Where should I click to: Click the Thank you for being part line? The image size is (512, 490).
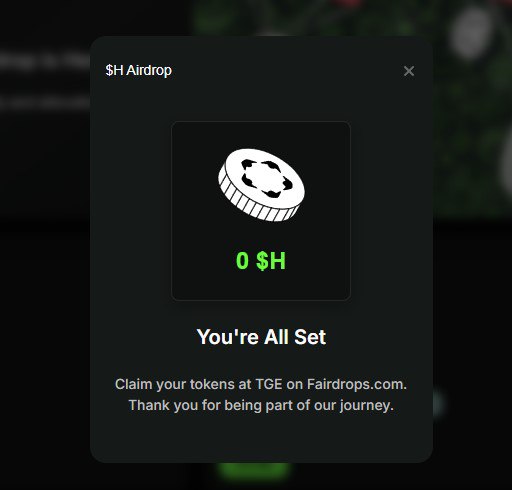(x=261, y=406)
